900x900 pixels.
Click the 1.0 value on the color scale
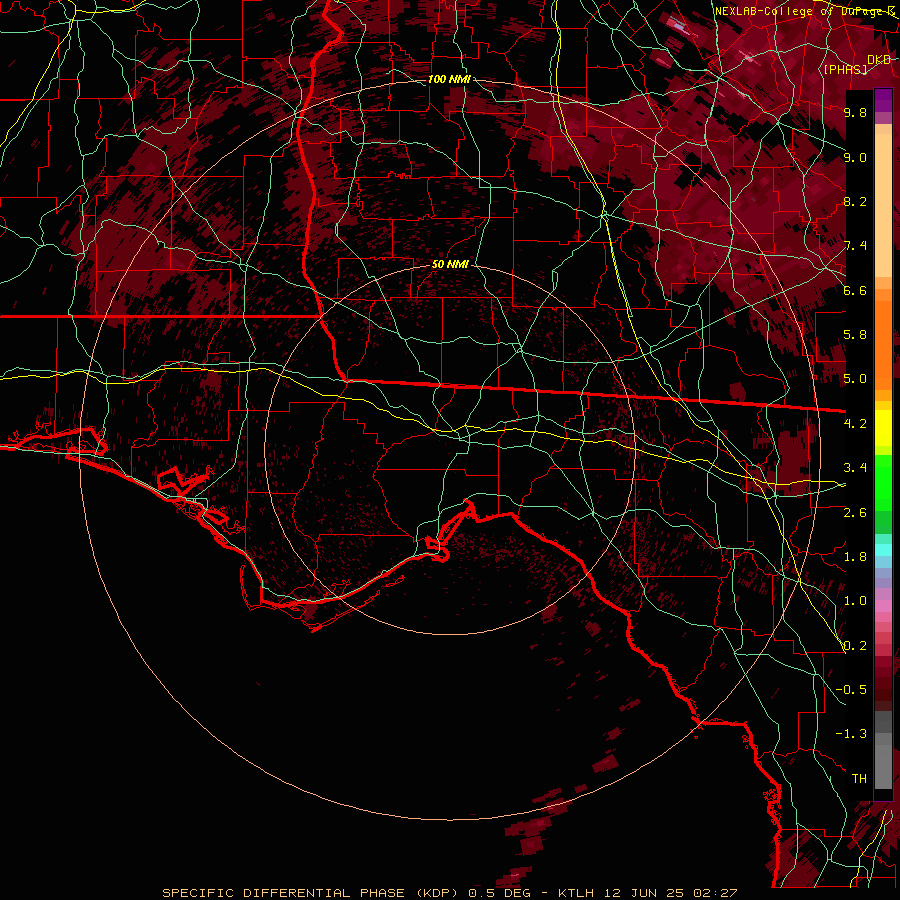855,601
